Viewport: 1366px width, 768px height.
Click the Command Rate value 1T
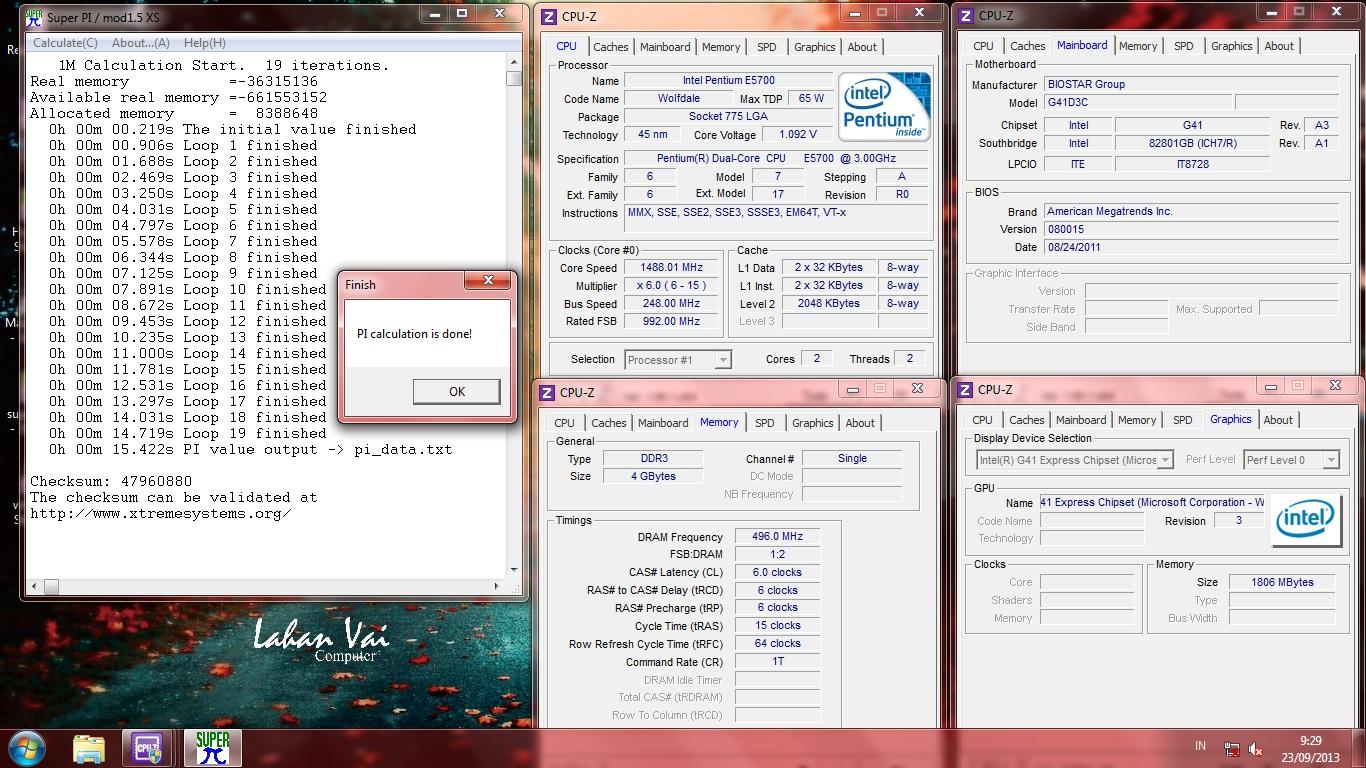[x=777, y=662]
